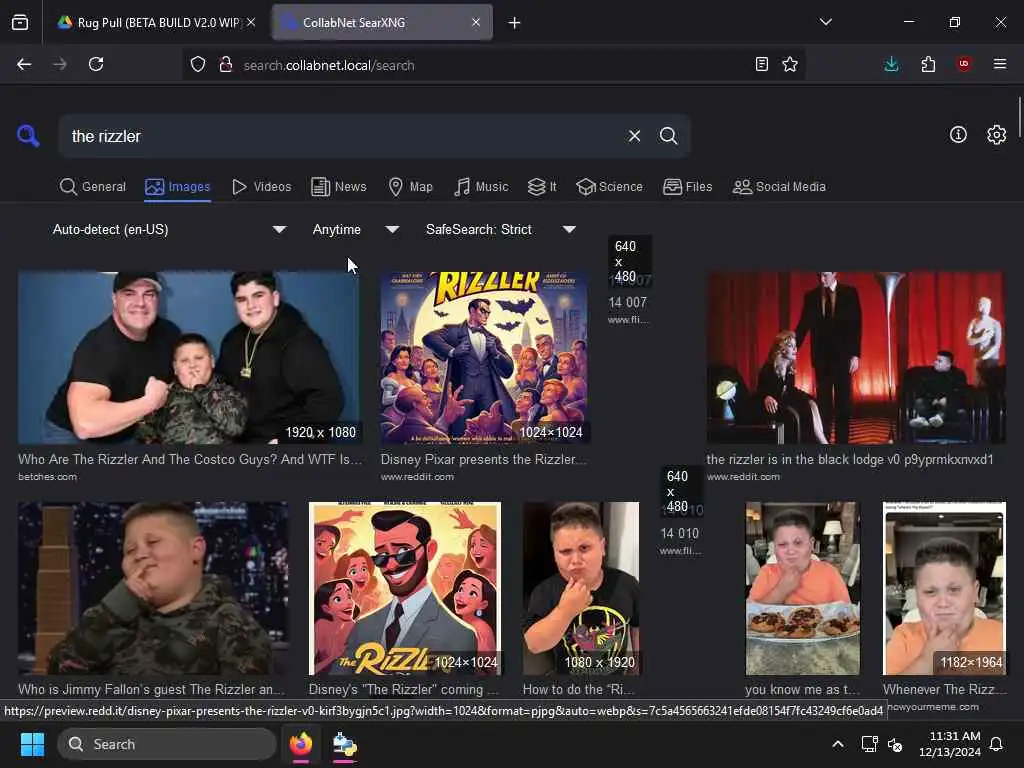
Task: Click the list all tabs chevron
Action: (826, 22)
